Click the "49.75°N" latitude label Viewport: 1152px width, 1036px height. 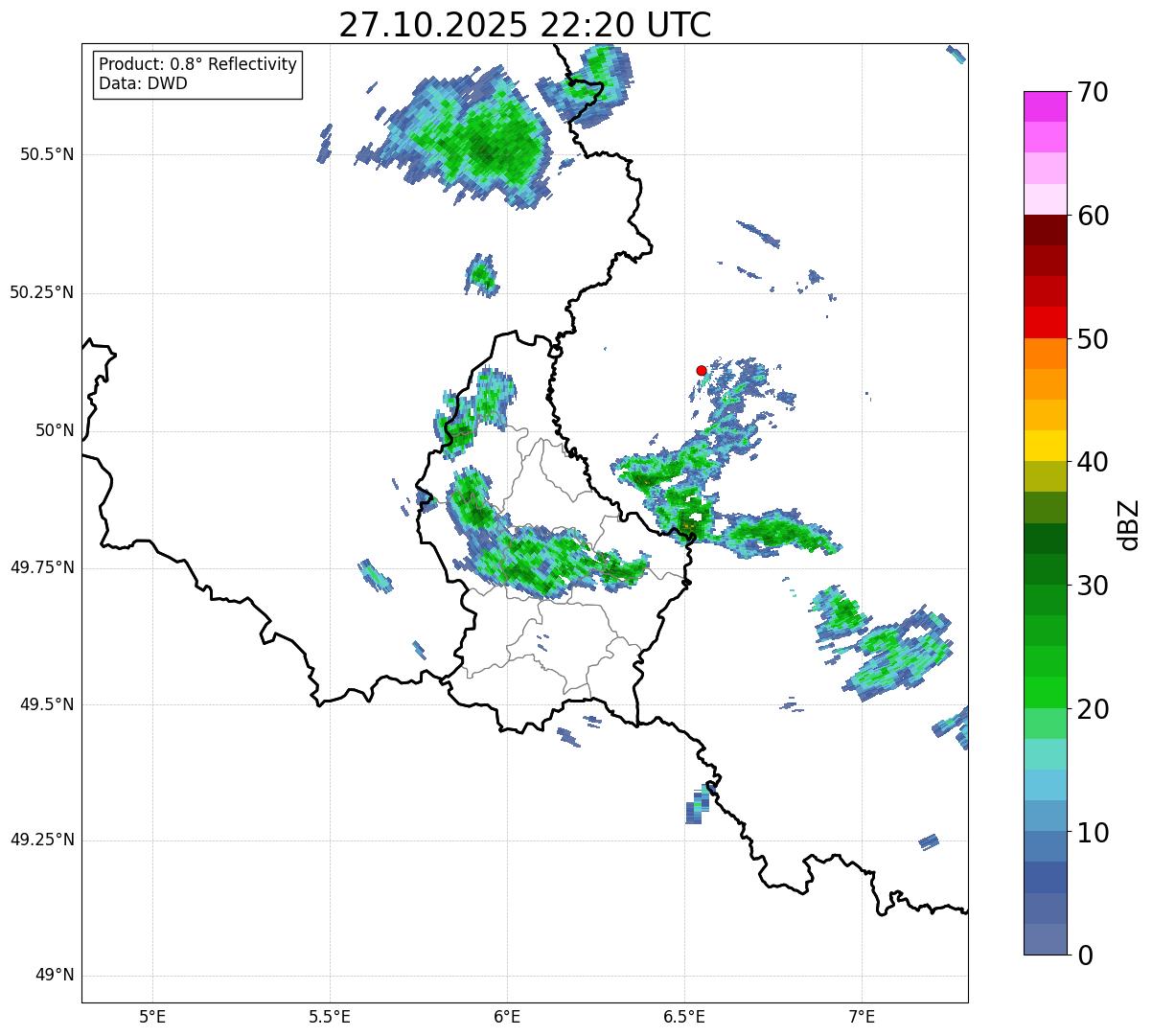pos(42,567)
